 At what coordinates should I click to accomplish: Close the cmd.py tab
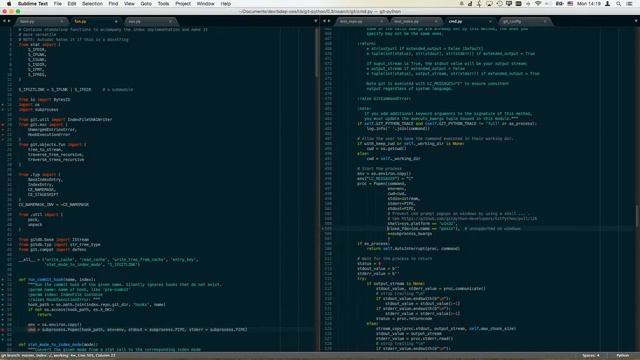point(490,21)
